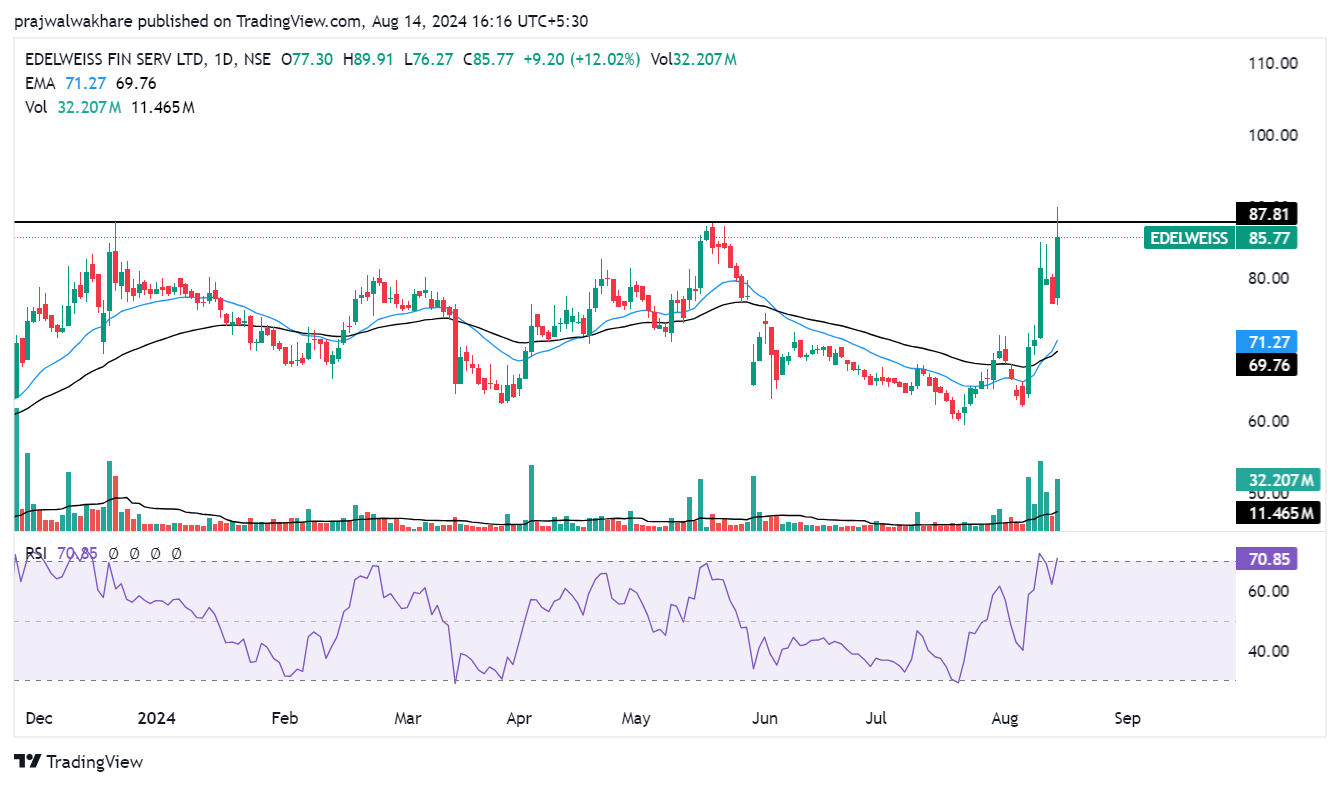Click the 87.81 horizontal line price label
The height and width of the screenshot is (785, 1340).
[x=1266, y=213]
